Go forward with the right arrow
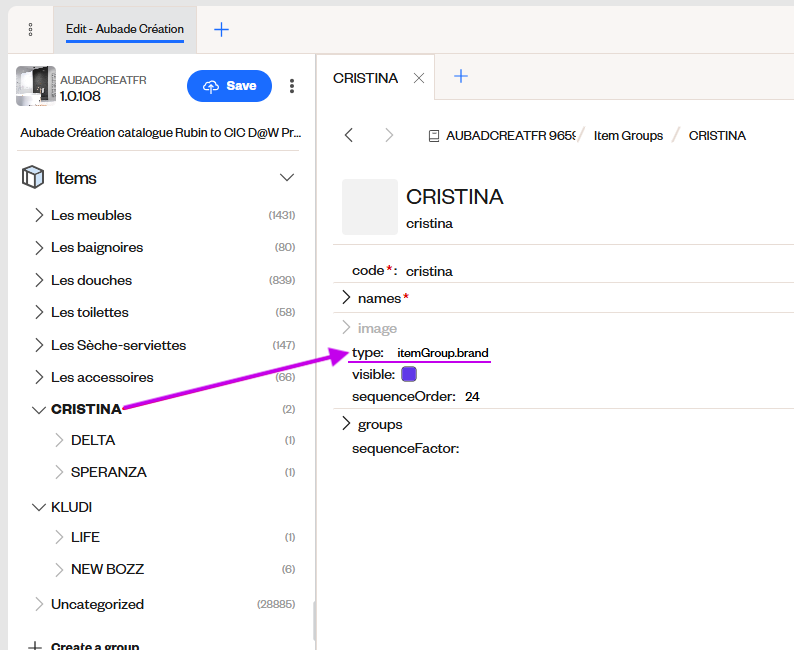794x650 pixels. click(388, 135)
